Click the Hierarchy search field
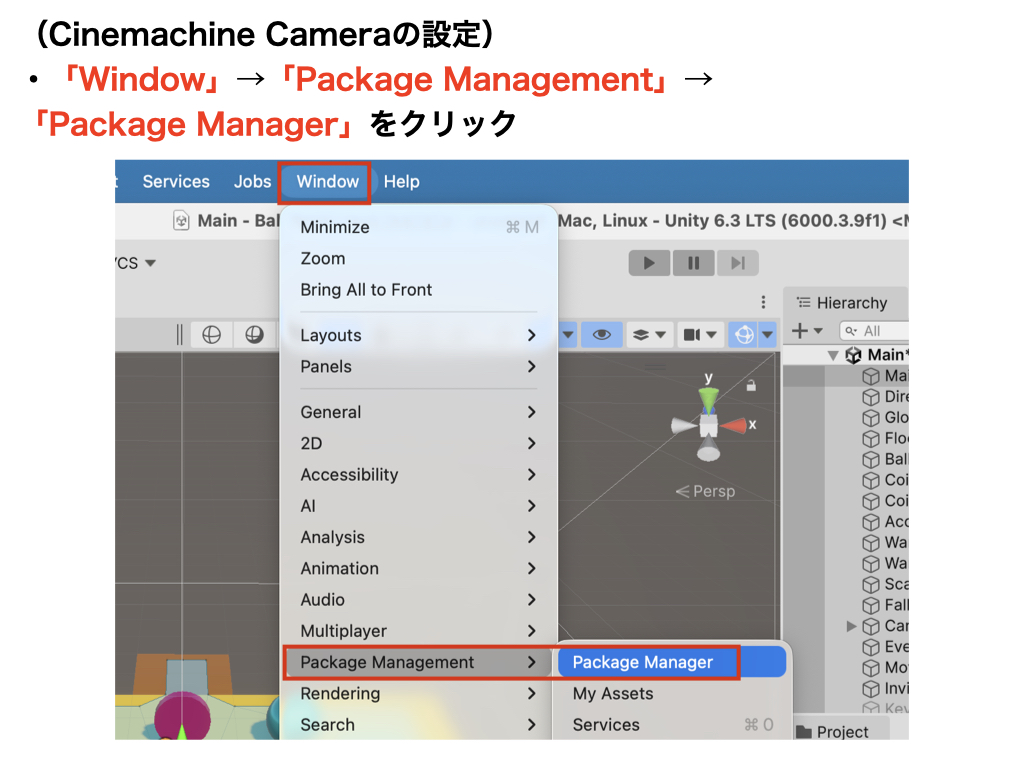 pyautogui.click(x=880, y=330)
